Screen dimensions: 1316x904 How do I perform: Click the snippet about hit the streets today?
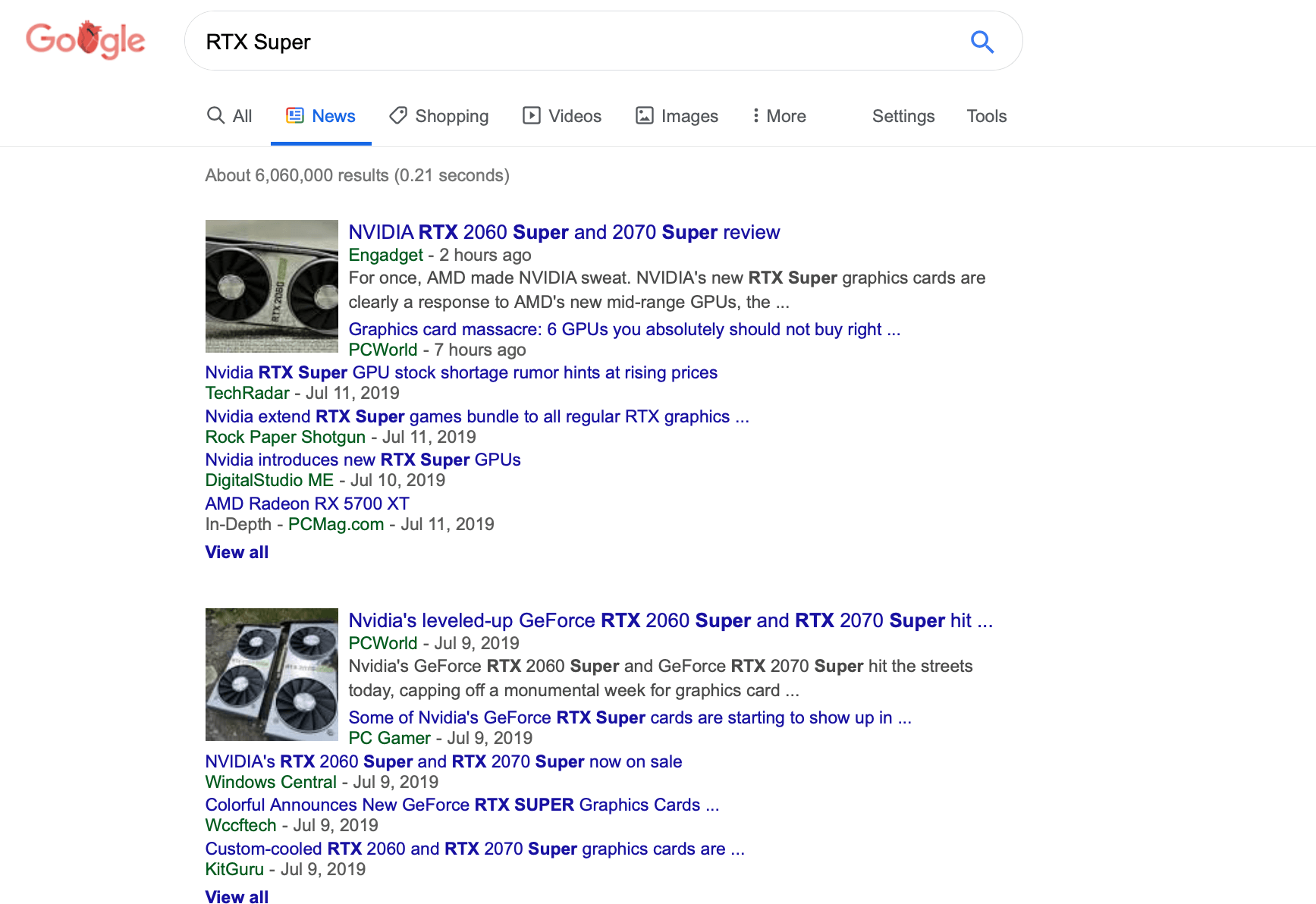point(660,678)
